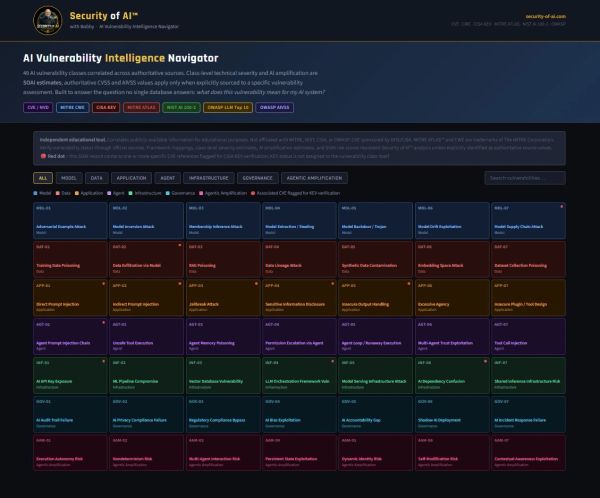Image resolution: width=600 pixels, height=498 pixels.
Task: Open the RAG Poisoning card
Action: pos(223,259)
